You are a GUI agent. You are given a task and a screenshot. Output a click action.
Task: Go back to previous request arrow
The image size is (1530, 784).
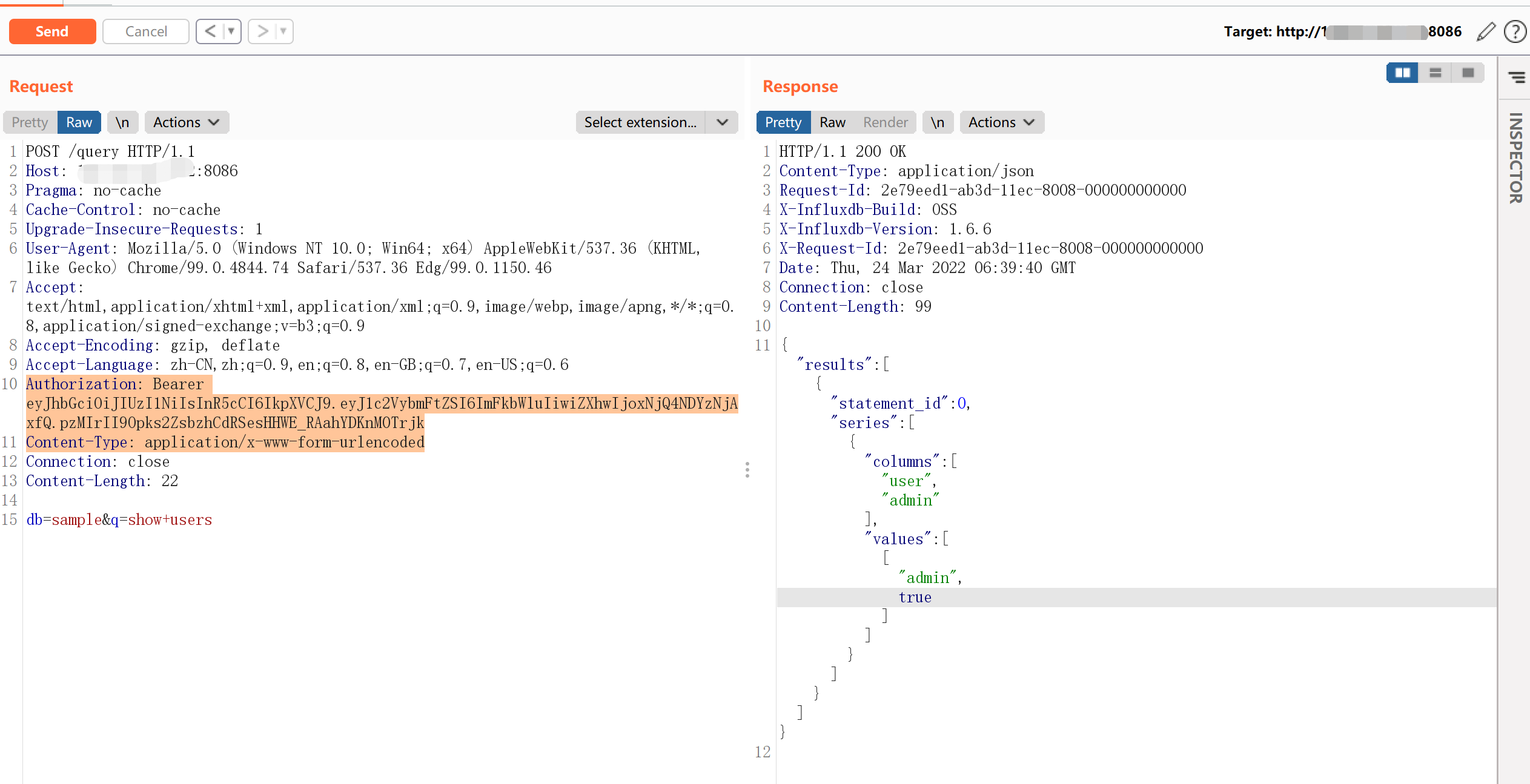point(210,31)
